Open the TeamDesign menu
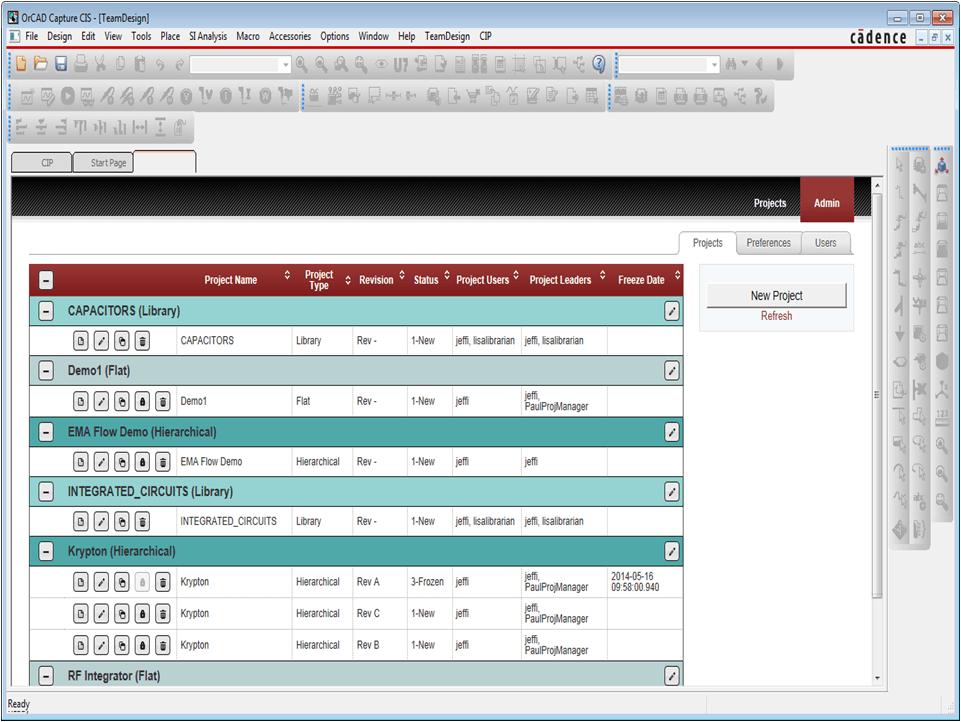Screen dimensions: 961x722 447,36
